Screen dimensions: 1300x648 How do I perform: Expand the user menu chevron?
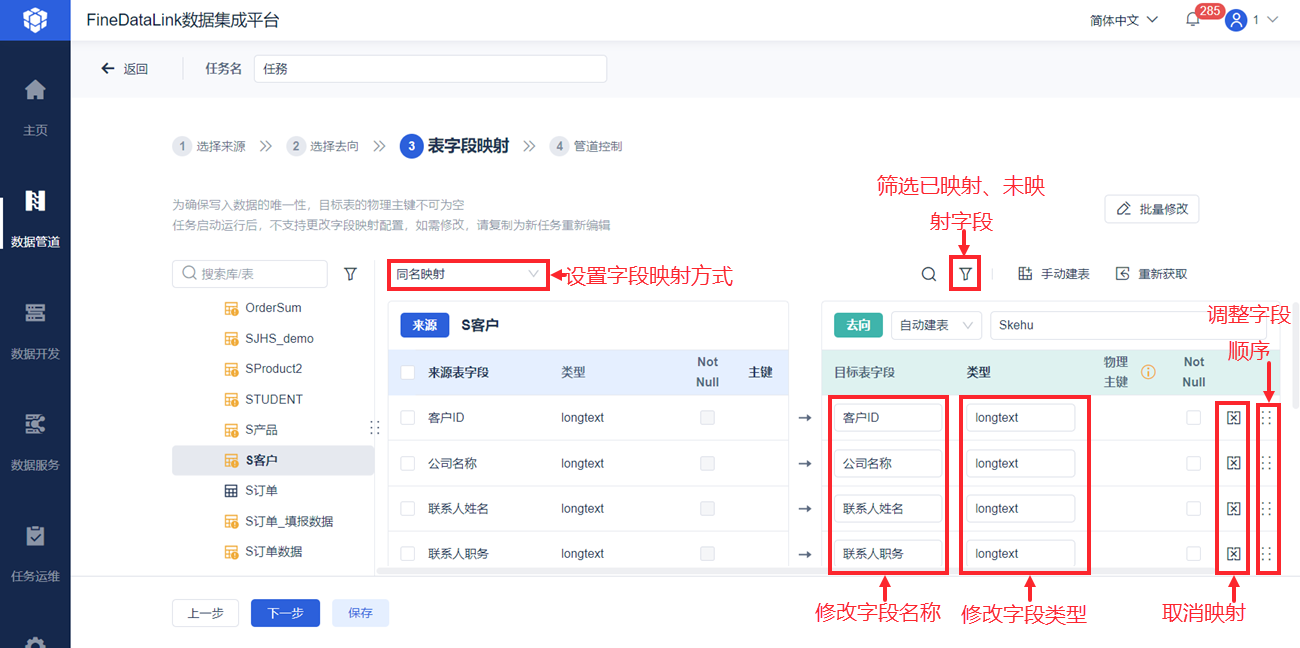1273,20
